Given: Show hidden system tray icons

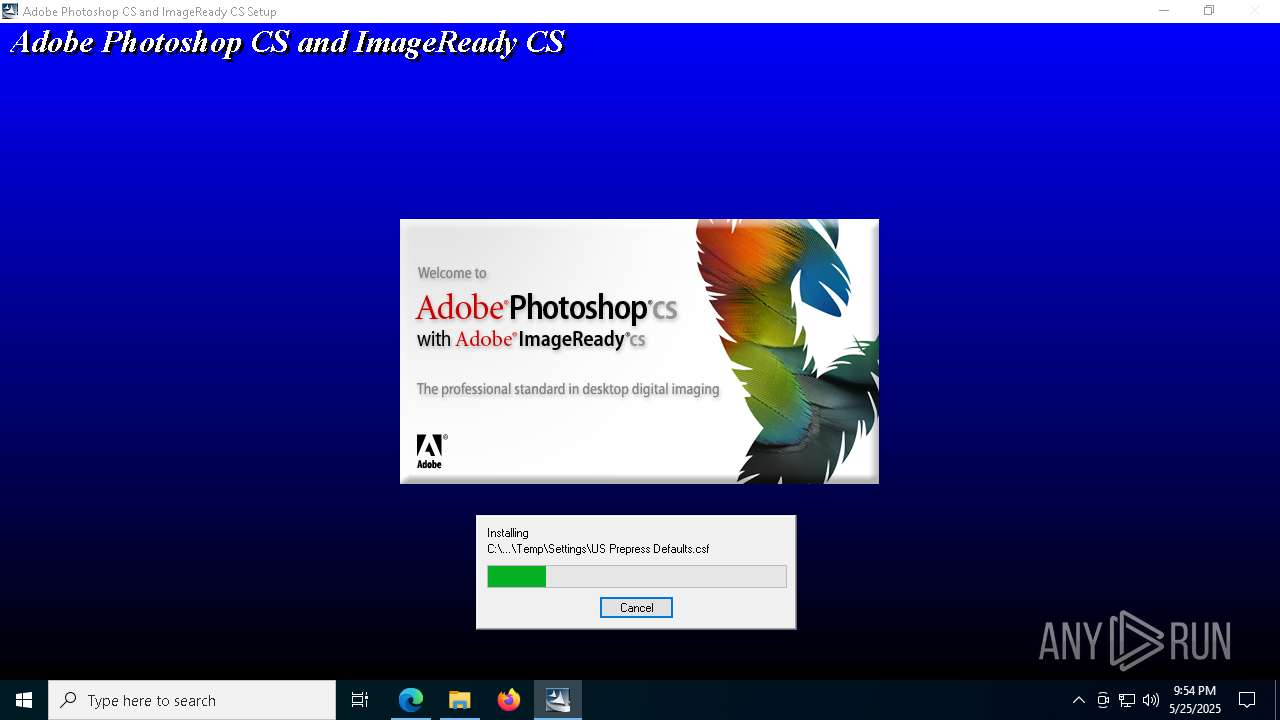Looking at the screenshot, I should pyautogui.click(x=1078, y=700).
